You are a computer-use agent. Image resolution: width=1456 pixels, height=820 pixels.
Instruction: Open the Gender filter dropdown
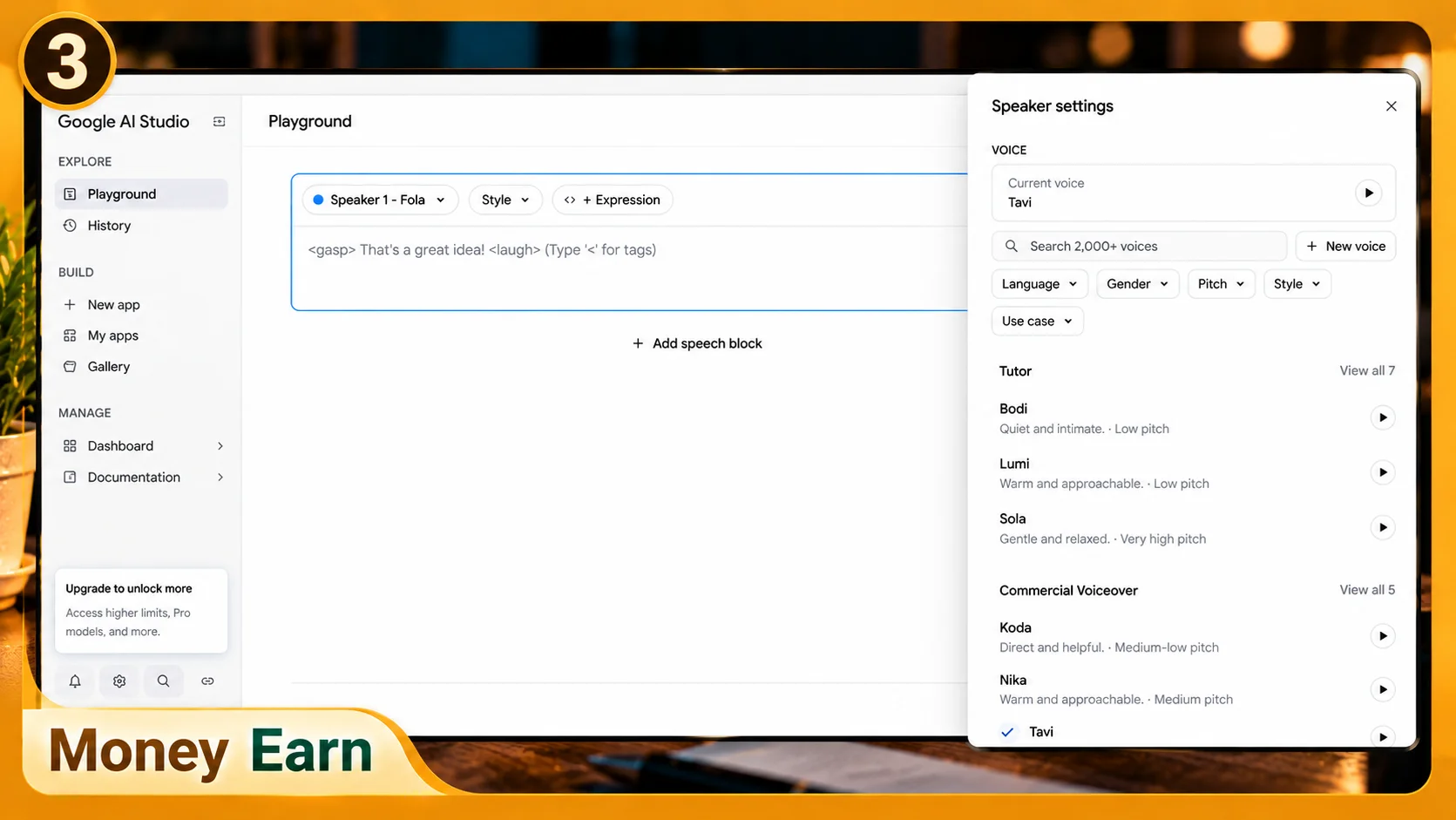pos(1137,284)
